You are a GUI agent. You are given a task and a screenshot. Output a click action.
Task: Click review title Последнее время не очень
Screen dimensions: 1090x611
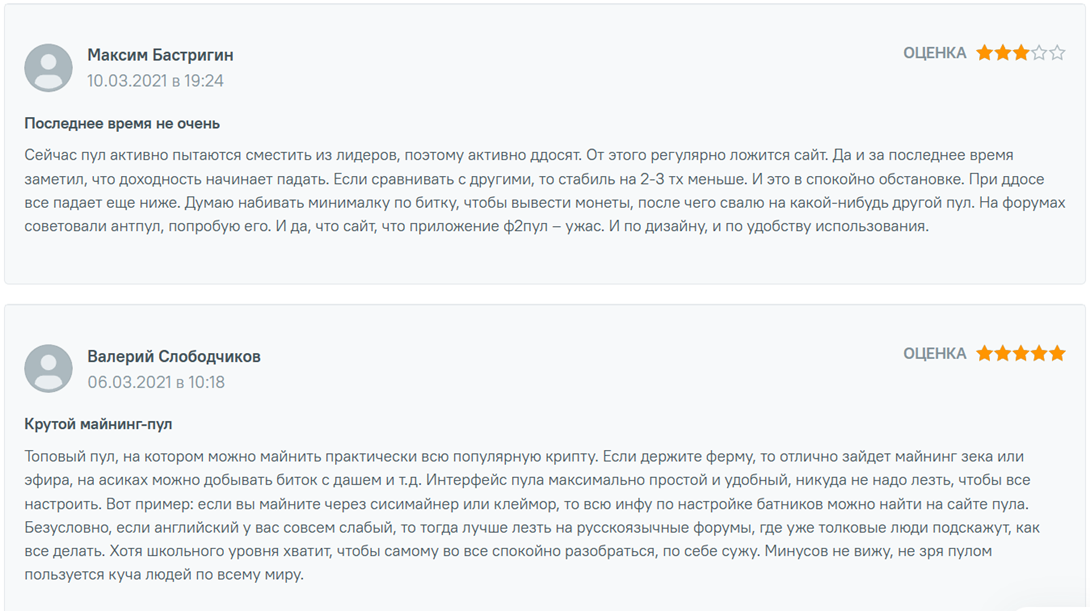click(x=122, y=124)
